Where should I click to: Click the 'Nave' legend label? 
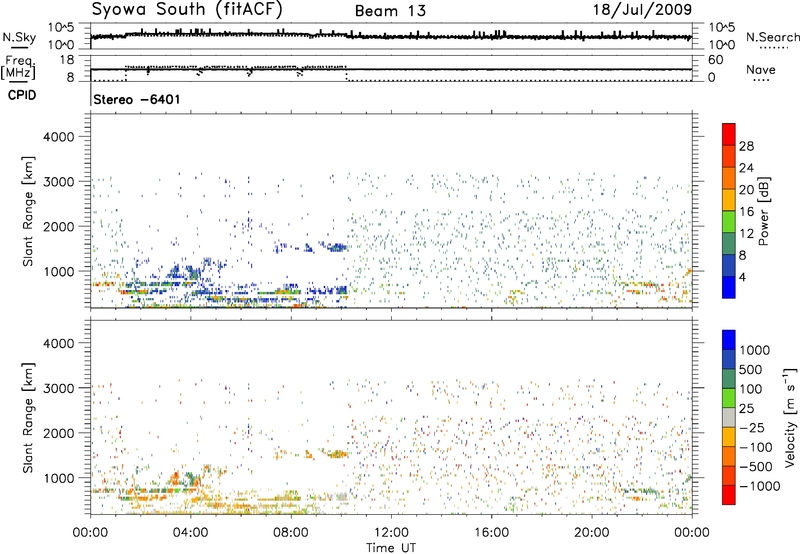point(761,69)
